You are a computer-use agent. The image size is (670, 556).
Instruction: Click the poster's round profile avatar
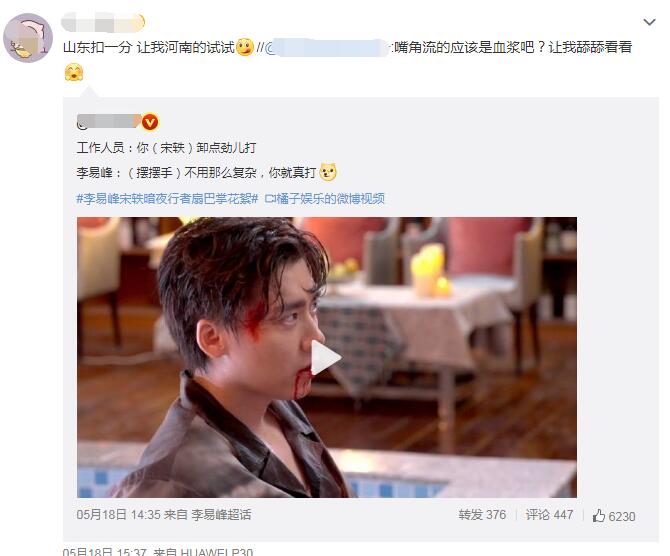[28, 38]
